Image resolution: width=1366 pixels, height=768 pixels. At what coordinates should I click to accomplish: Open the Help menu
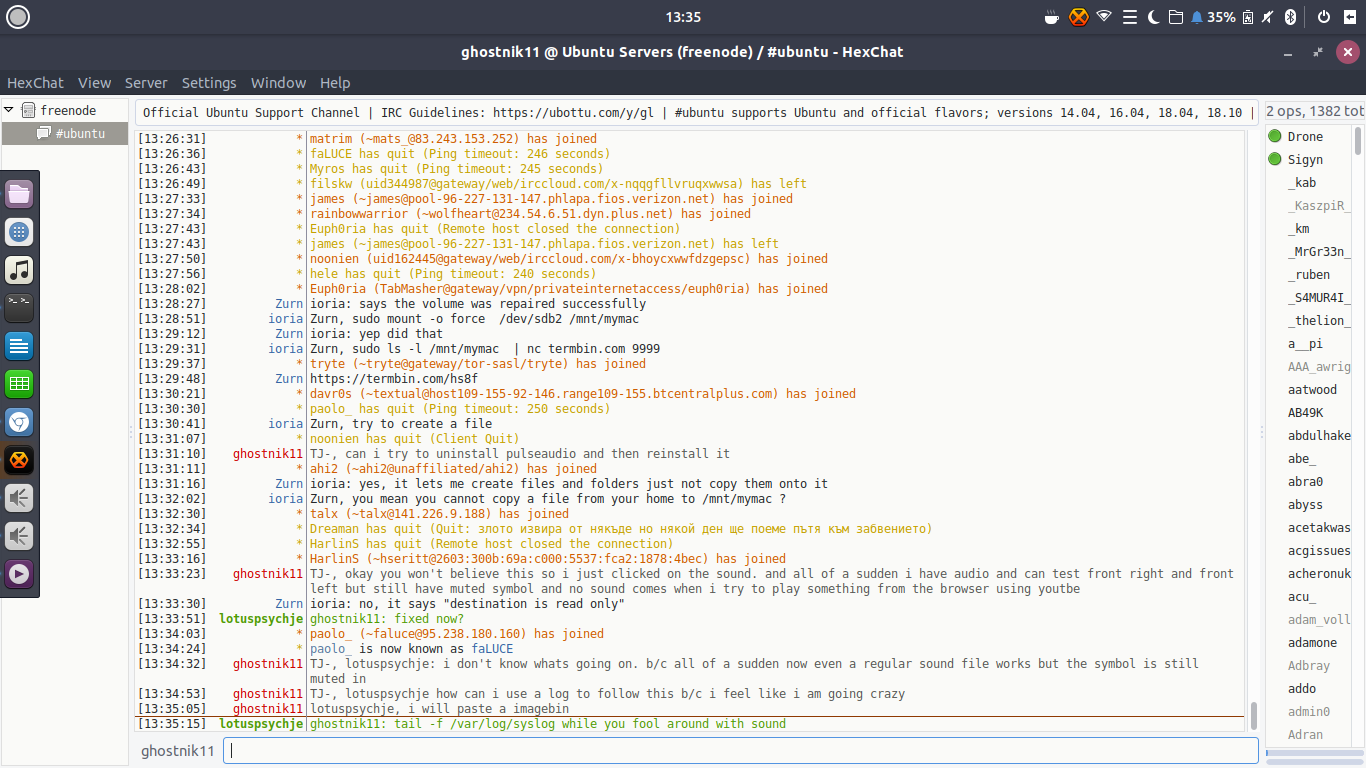335,83
